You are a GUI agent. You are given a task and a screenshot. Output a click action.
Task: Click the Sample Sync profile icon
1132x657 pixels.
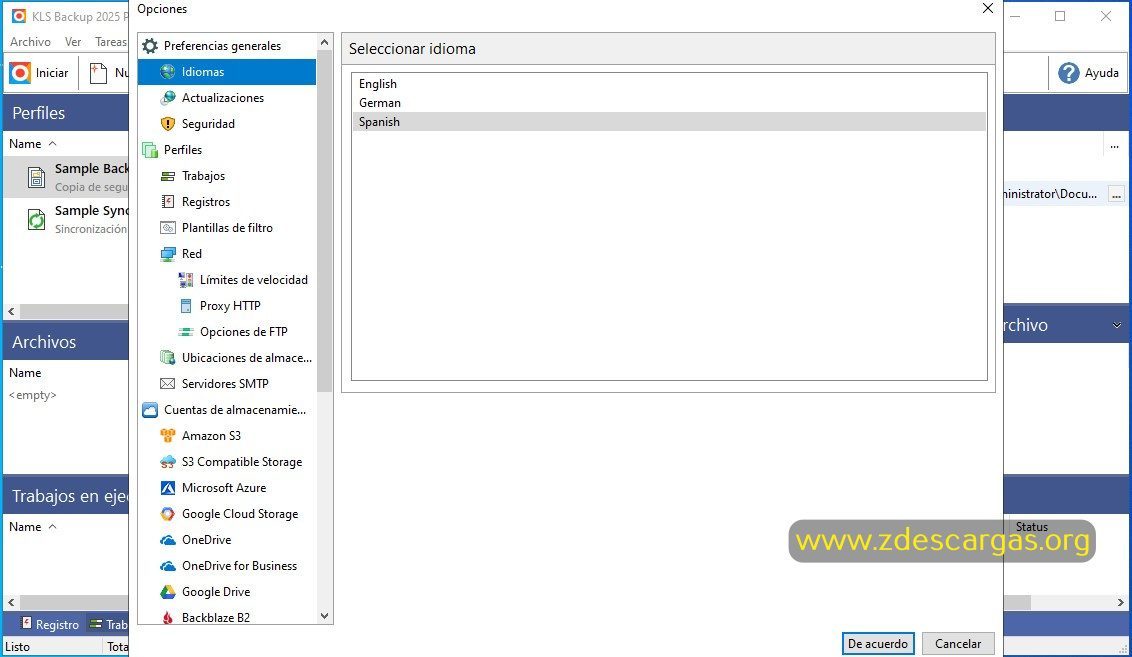(36, 219)
